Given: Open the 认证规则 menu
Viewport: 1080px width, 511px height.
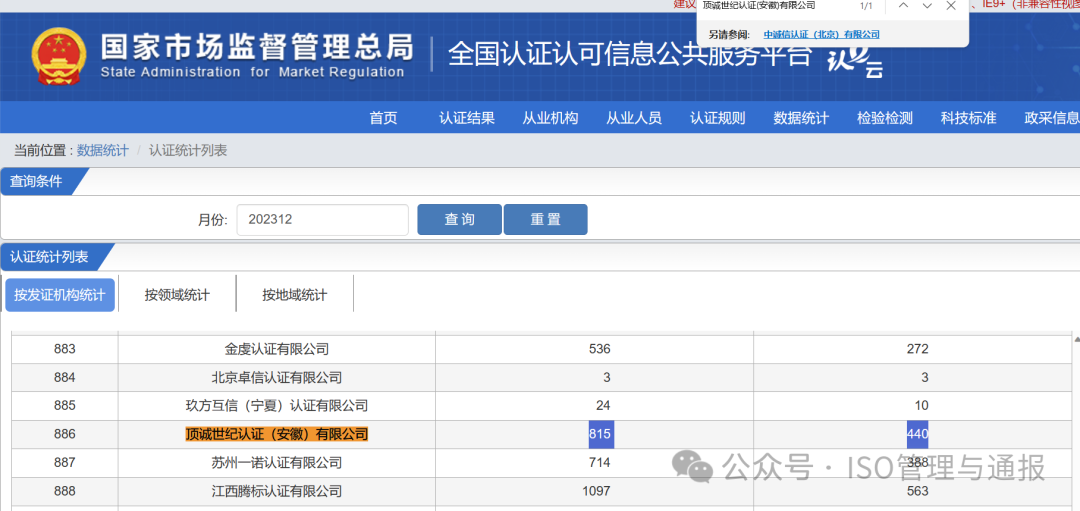Looking at the screenshot, I should (718, 118).
